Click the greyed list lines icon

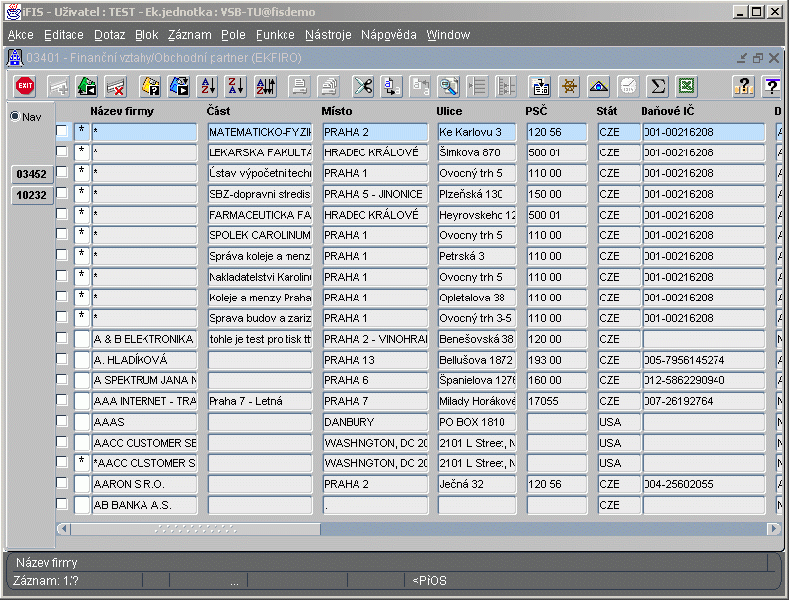tap(477, 86)
